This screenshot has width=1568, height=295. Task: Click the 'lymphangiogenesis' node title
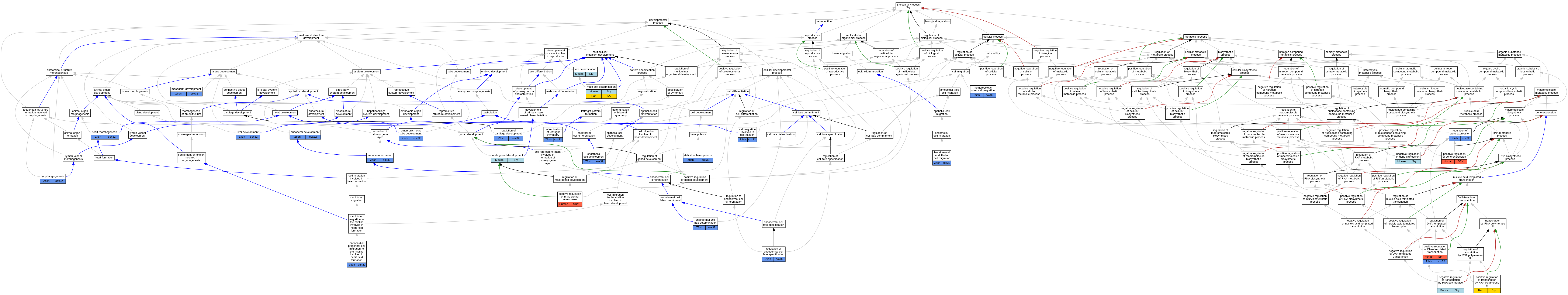[53, 176]
